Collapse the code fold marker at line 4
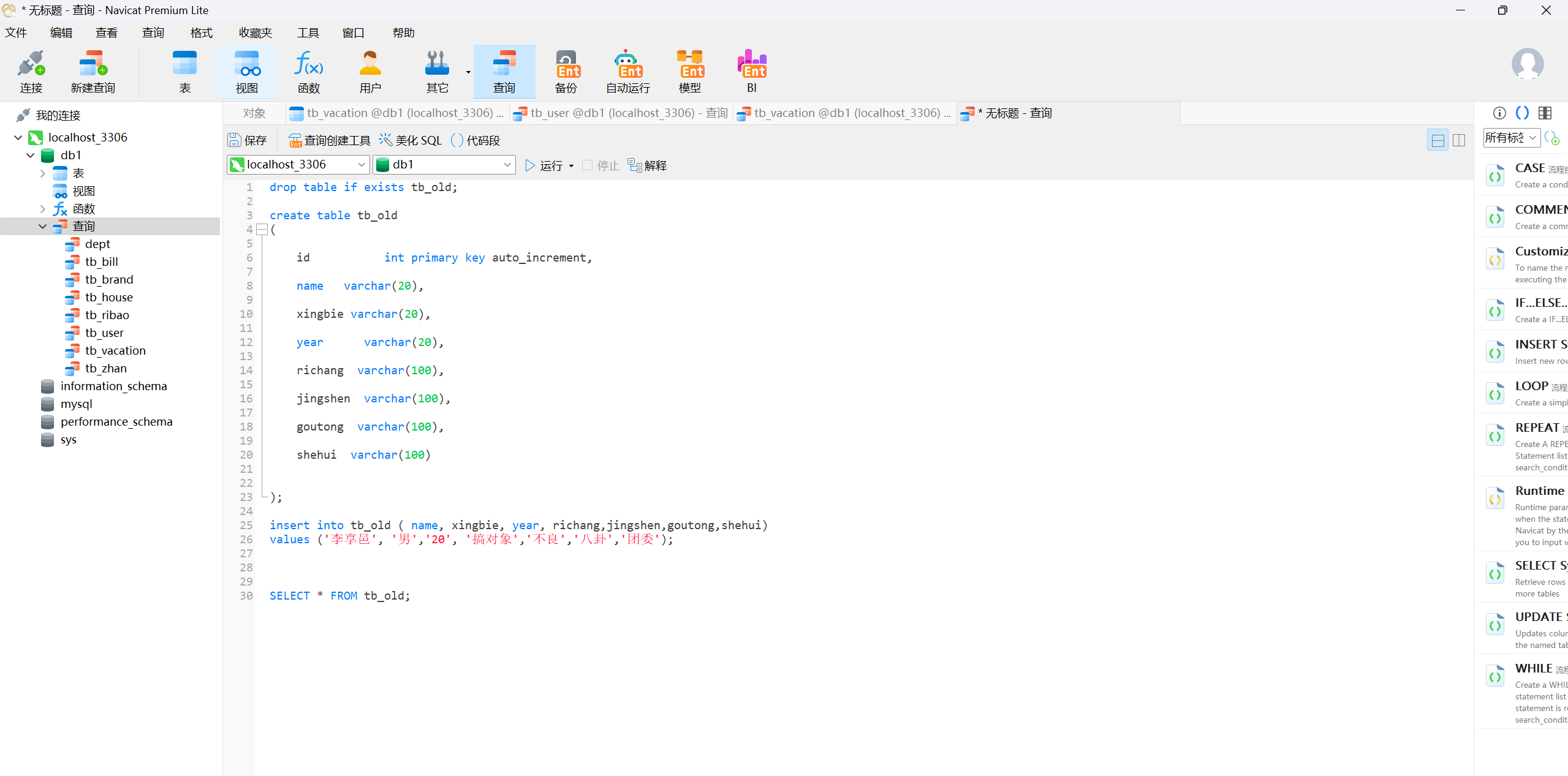Screen dimensions: 1568x776 [x=262, y=230]
